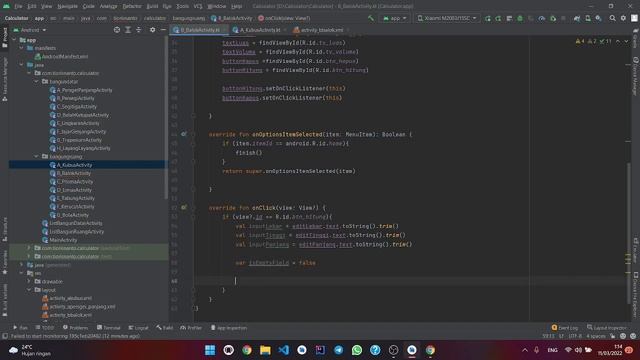
Task: Select G_BolaActivity in project tree
Action: pyautogui.click(x=73, y=215)
